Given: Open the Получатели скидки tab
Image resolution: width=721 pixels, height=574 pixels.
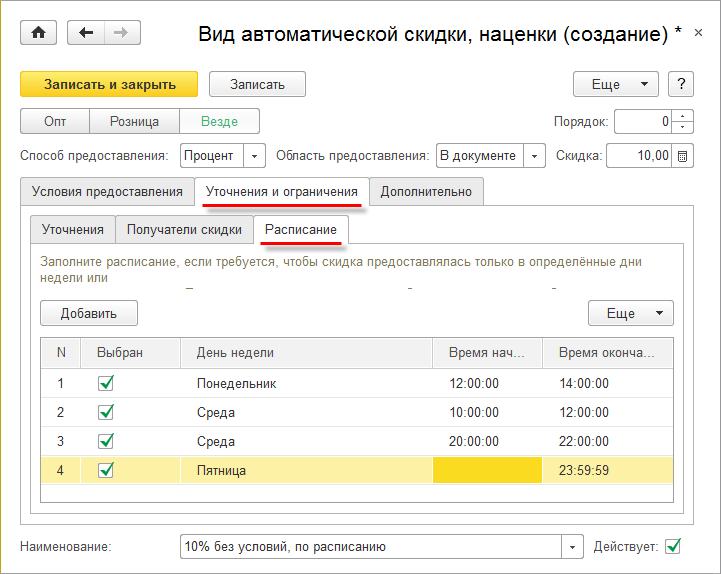Looking at the screenshot, I should click(184, 230).
